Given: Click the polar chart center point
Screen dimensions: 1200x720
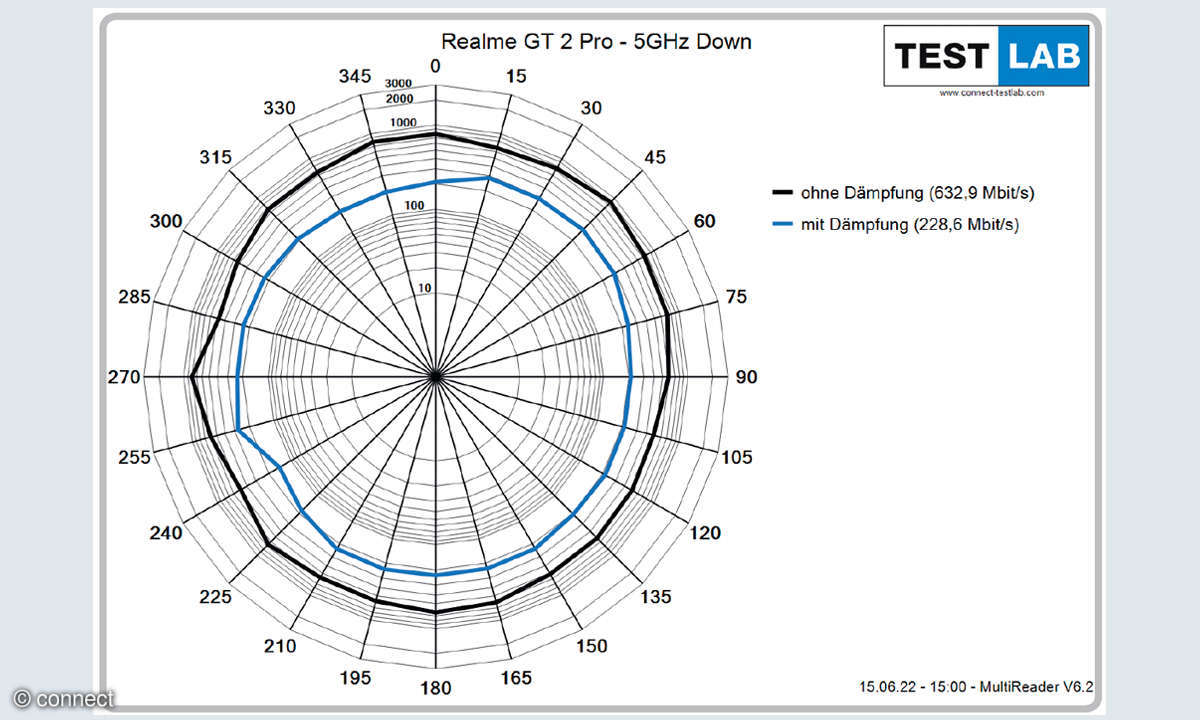Looking at the screenshot, I should (435, 377).
